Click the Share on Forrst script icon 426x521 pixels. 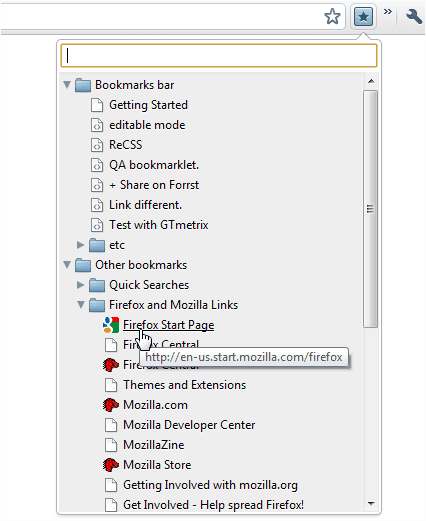(x=97, y=185)
